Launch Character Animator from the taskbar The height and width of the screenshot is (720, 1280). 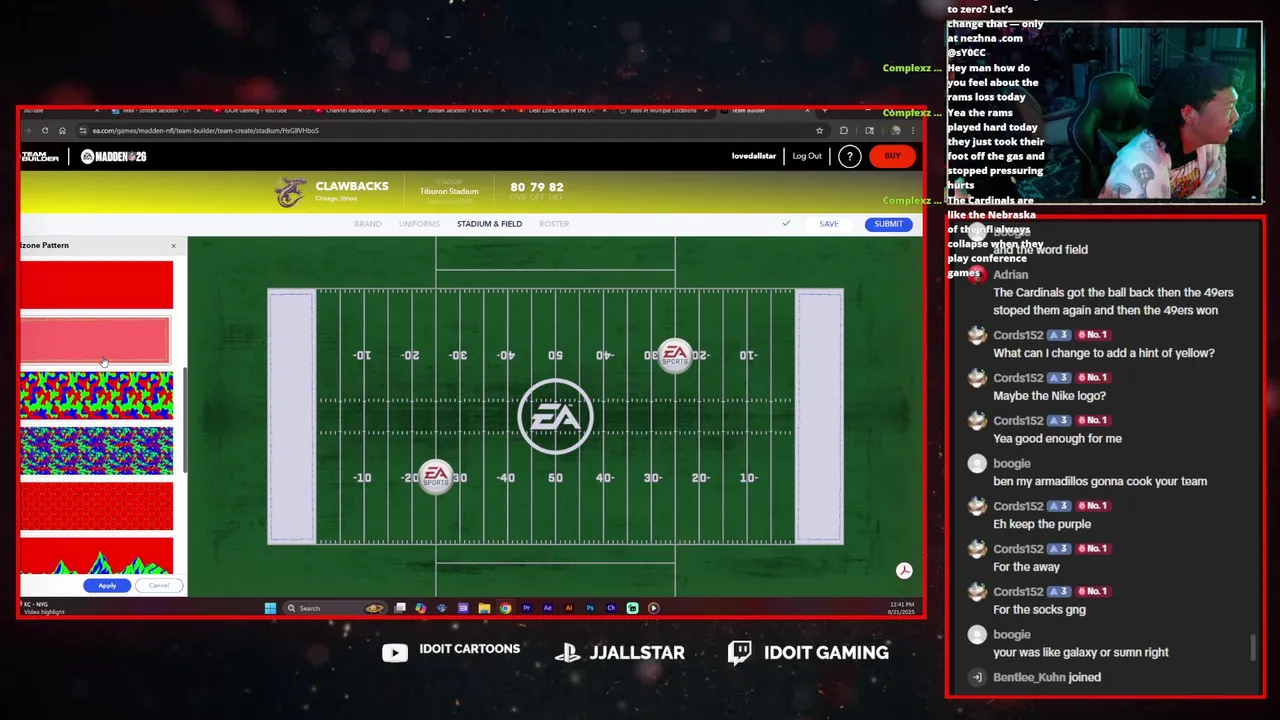[611, 608]
